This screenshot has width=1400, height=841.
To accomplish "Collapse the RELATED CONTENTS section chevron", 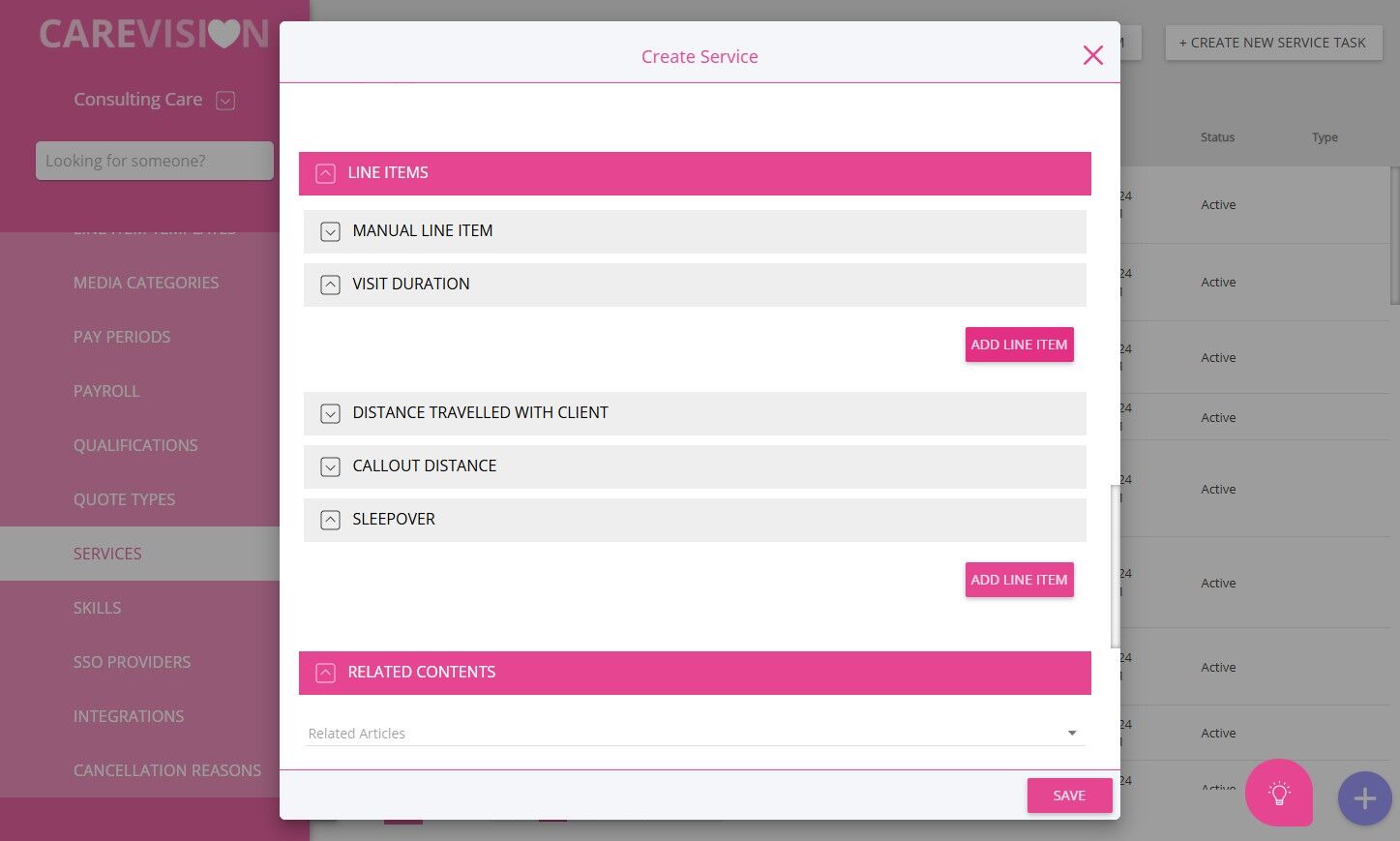I will pyautogui.click(x=326, y=673).
